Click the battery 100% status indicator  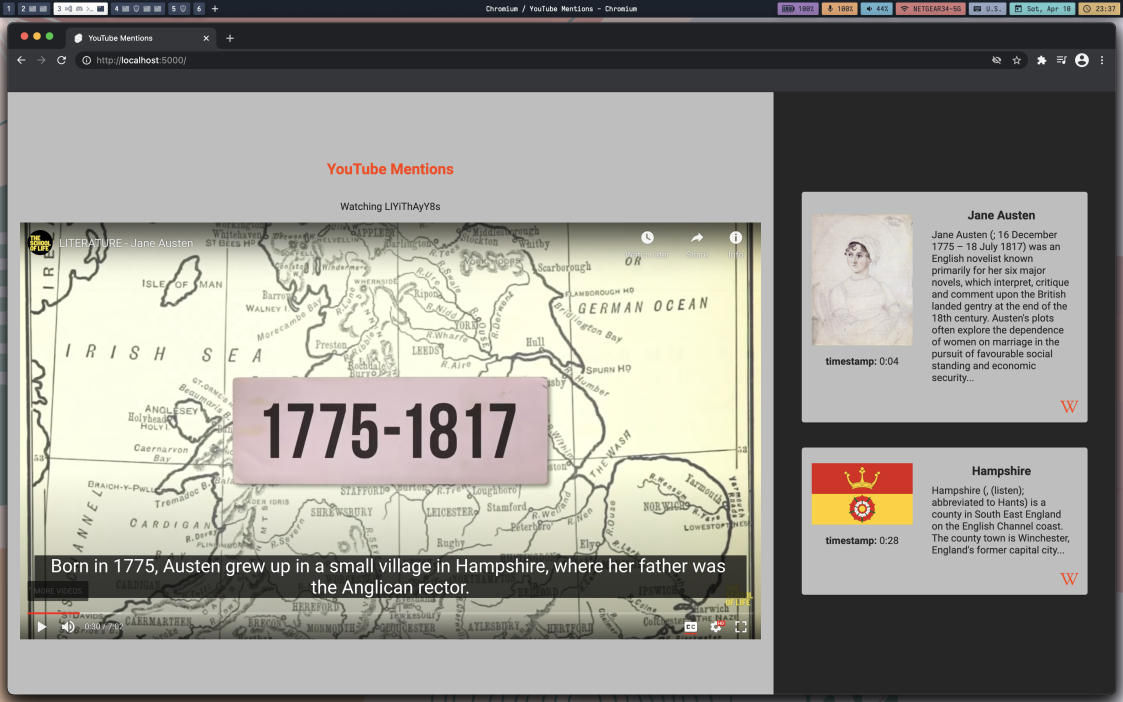[798, 9]
